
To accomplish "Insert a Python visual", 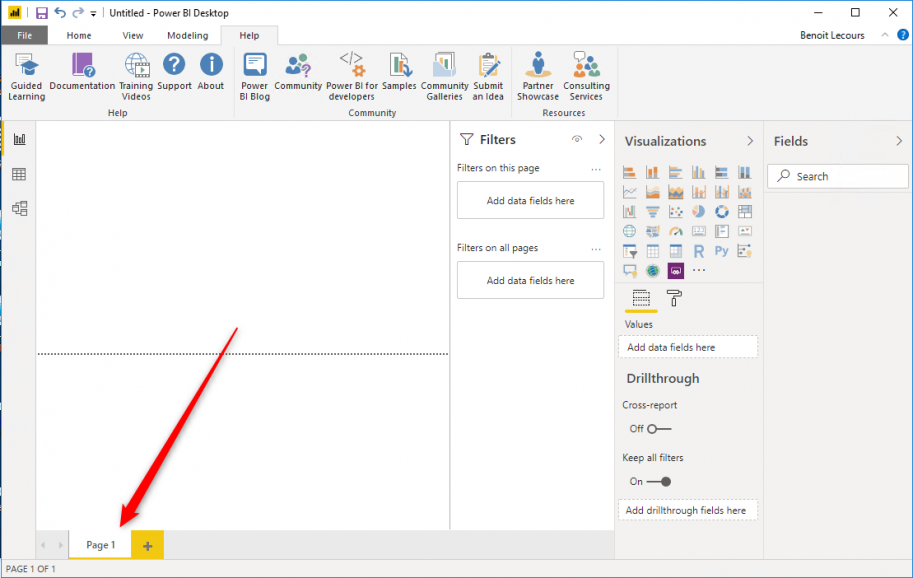I will point(722,251).
